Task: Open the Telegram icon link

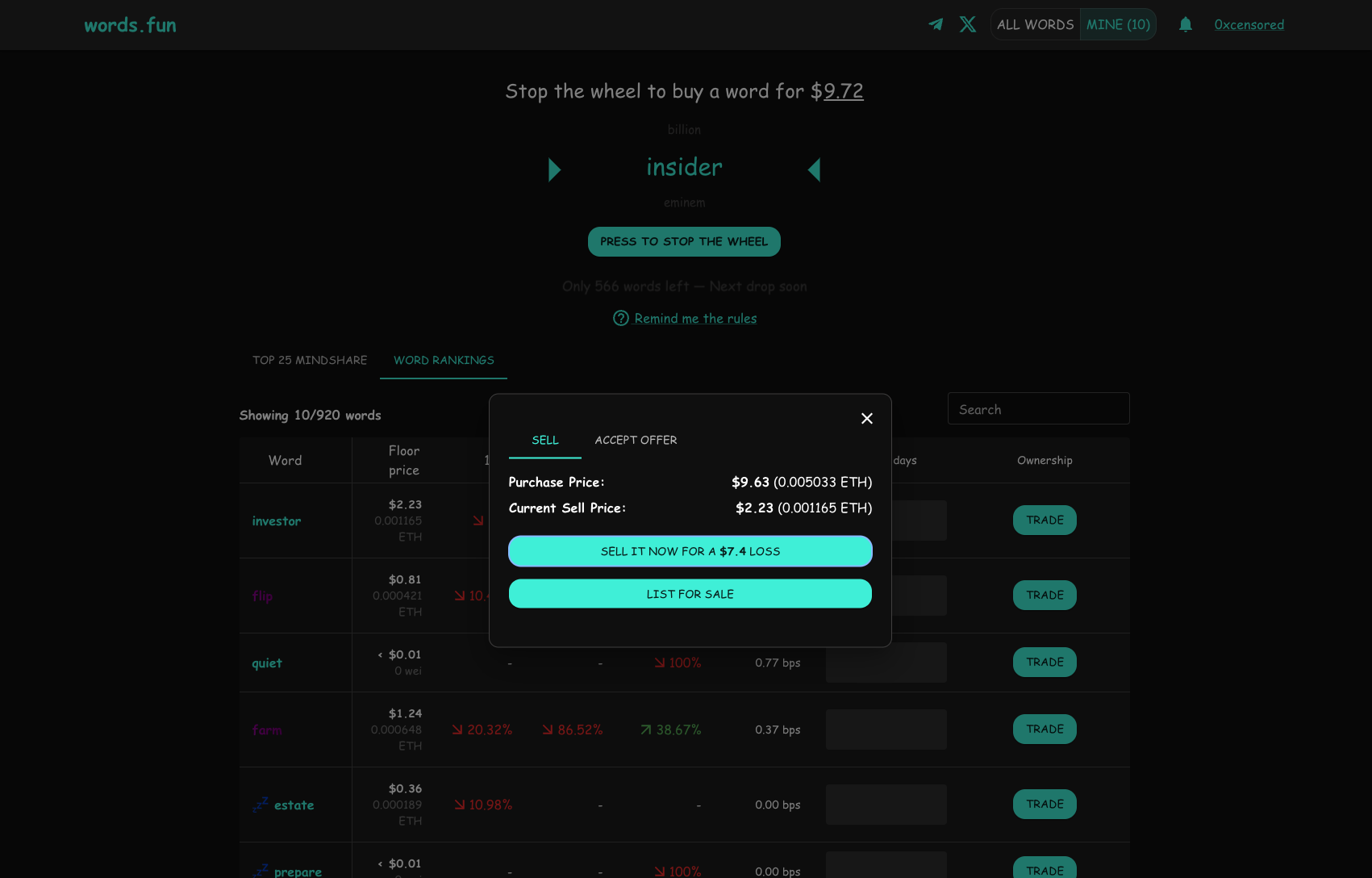Action: pyautogui.click(x=935, y=24)
